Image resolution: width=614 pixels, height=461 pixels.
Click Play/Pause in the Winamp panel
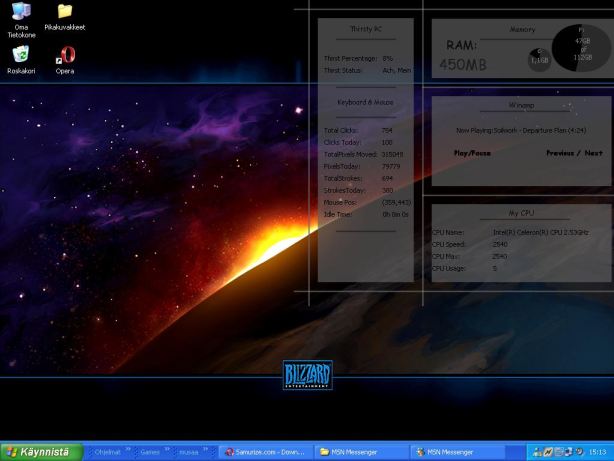472,153
